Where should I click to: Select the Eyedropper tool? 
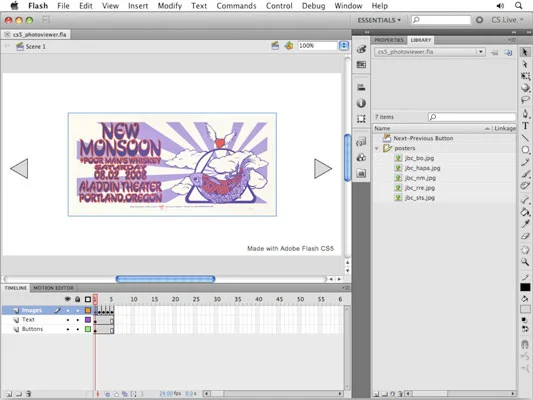pos(525,224)
